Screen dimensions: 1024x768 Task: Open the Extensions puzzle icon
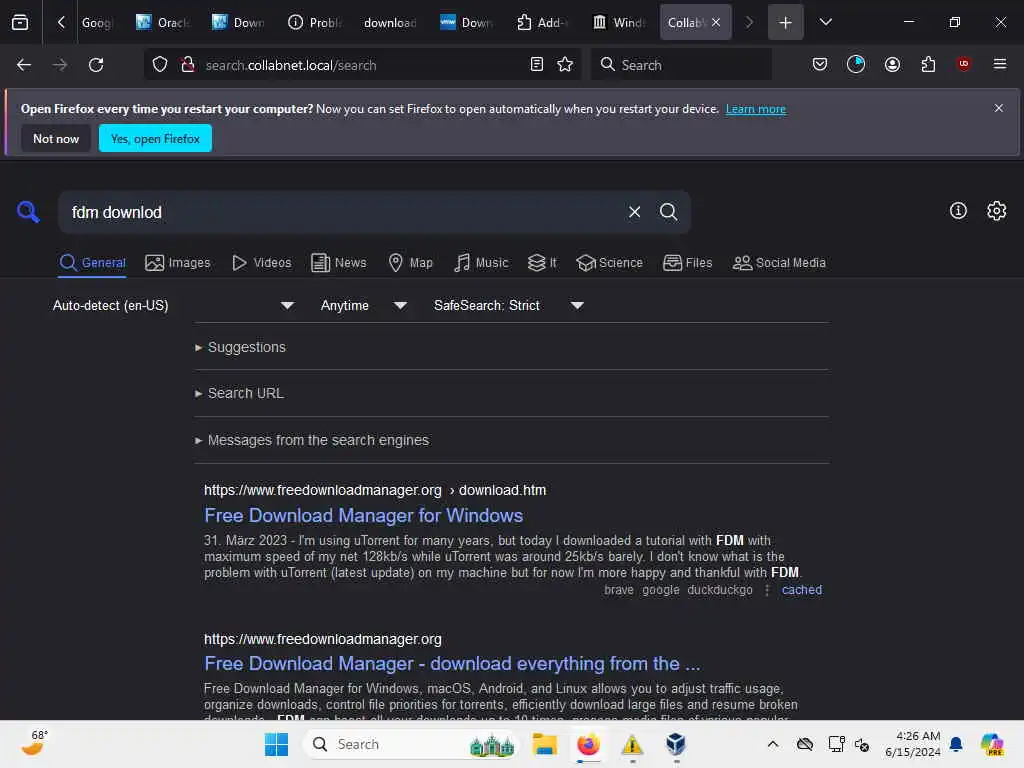pyautogui.click(x=928, y=65)
